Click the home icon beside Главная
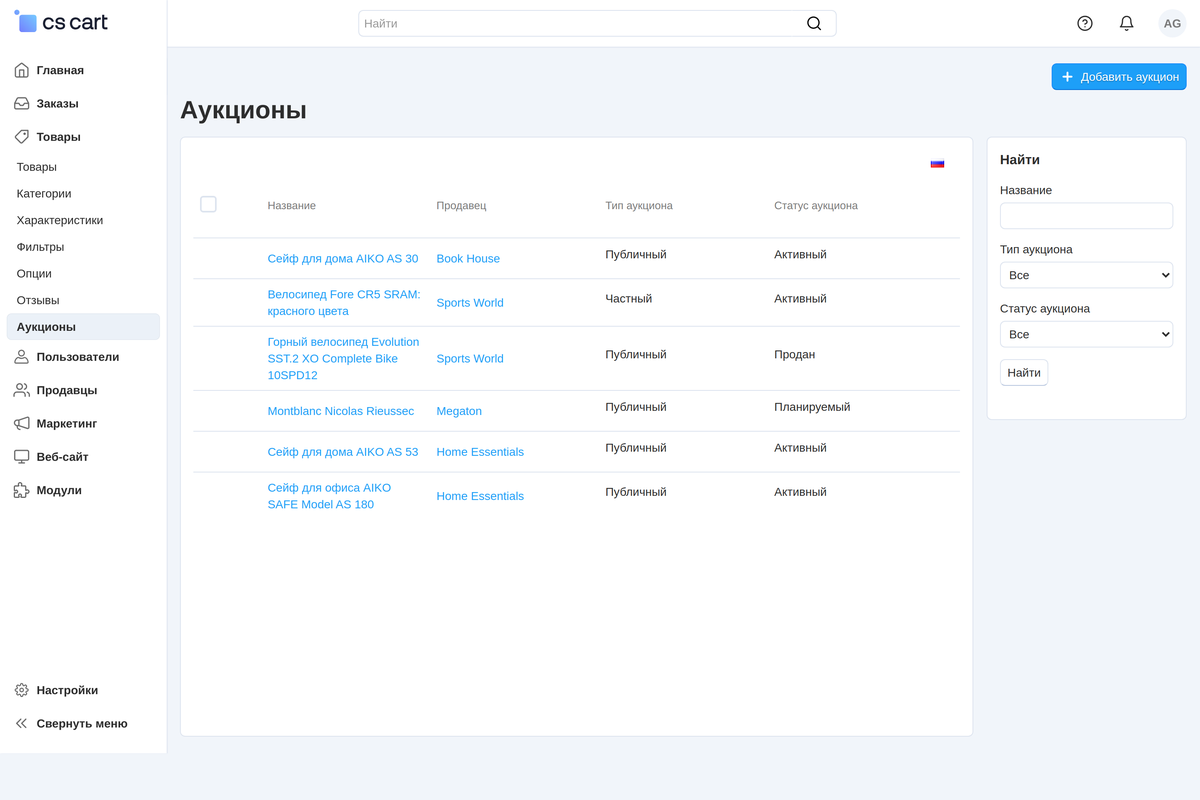The width and height of the screenshot is (1200, 800). [x=22, y=70]
